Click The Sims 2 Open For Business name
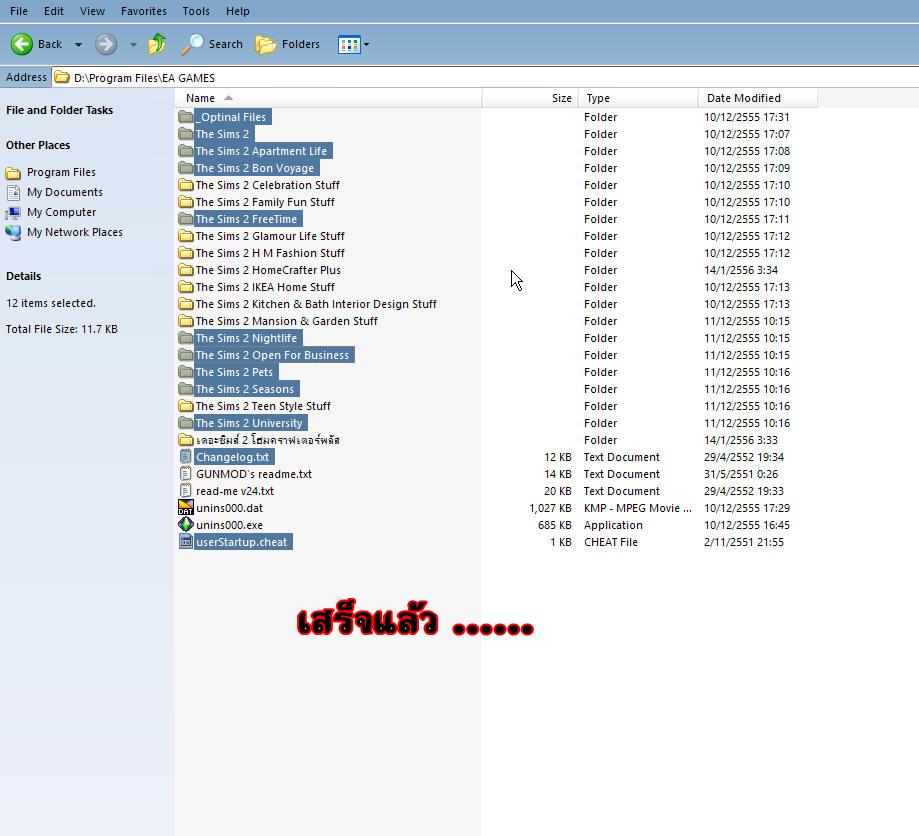Image resolution: width=919 pixels, height=836 pixels. tap(273, 355)
